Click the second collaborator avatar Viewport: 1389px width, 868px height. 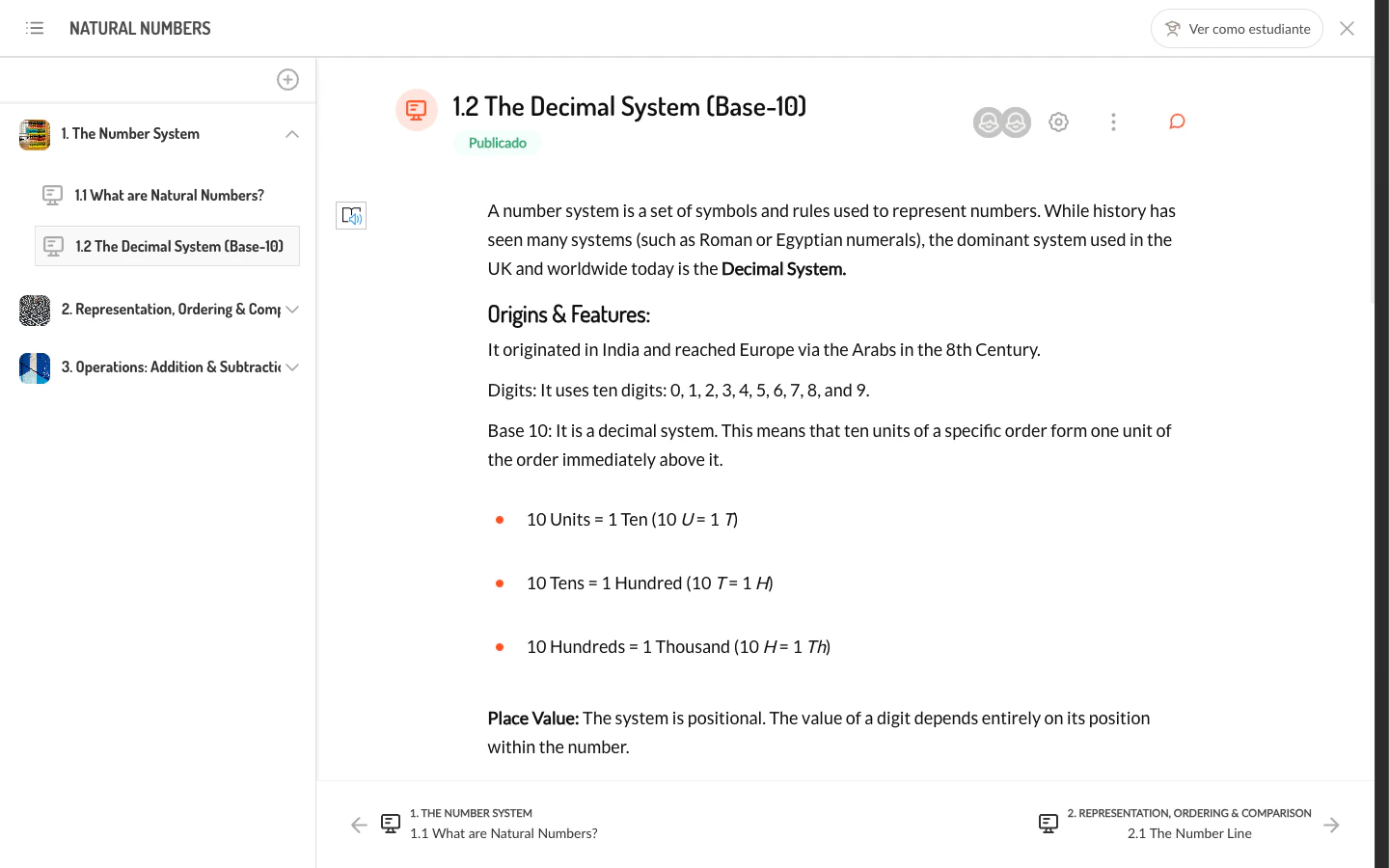coord(1016,122)
